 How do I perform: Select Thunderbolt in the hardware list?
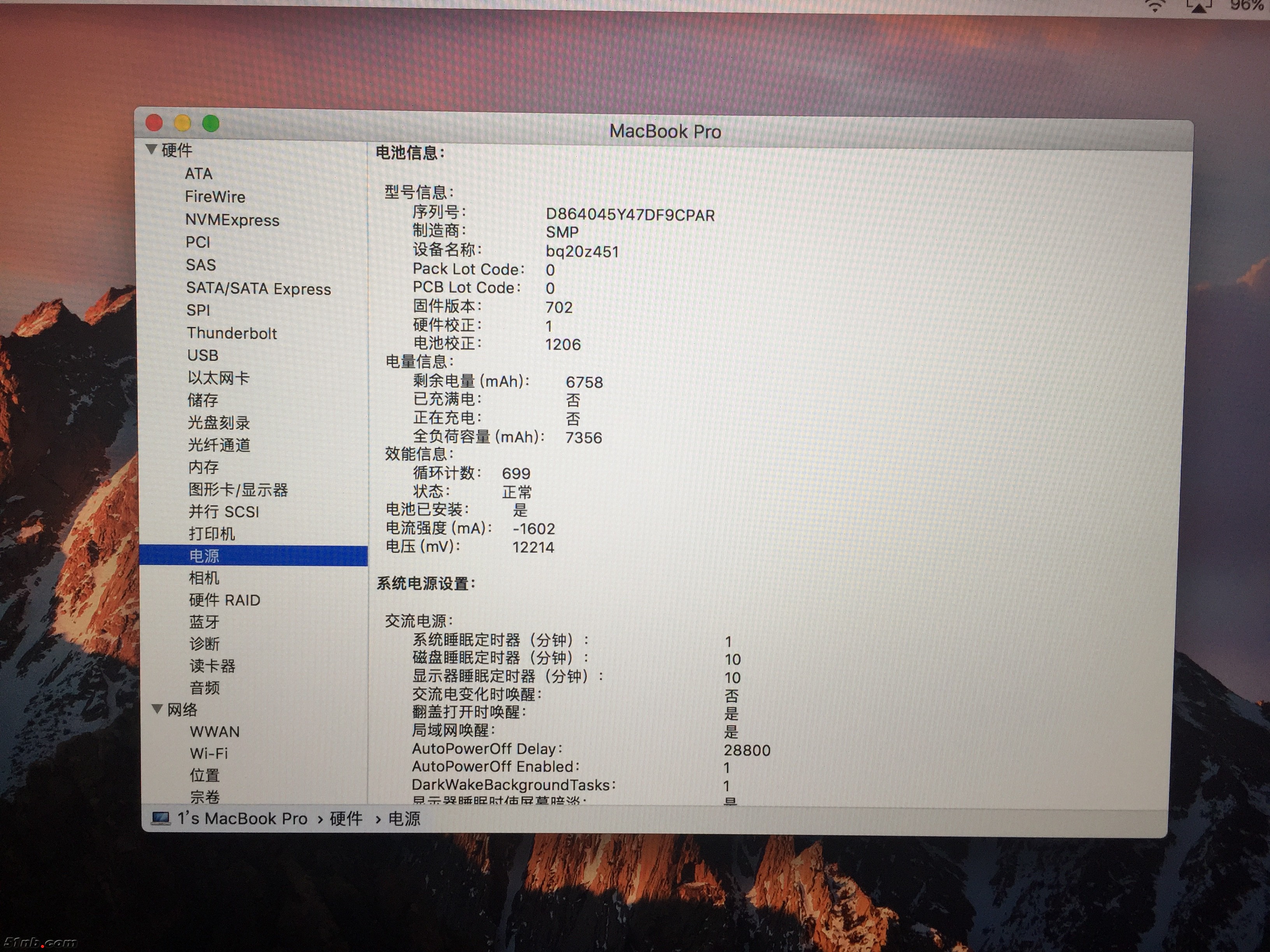pyautogui.click(x=232, y=333)
